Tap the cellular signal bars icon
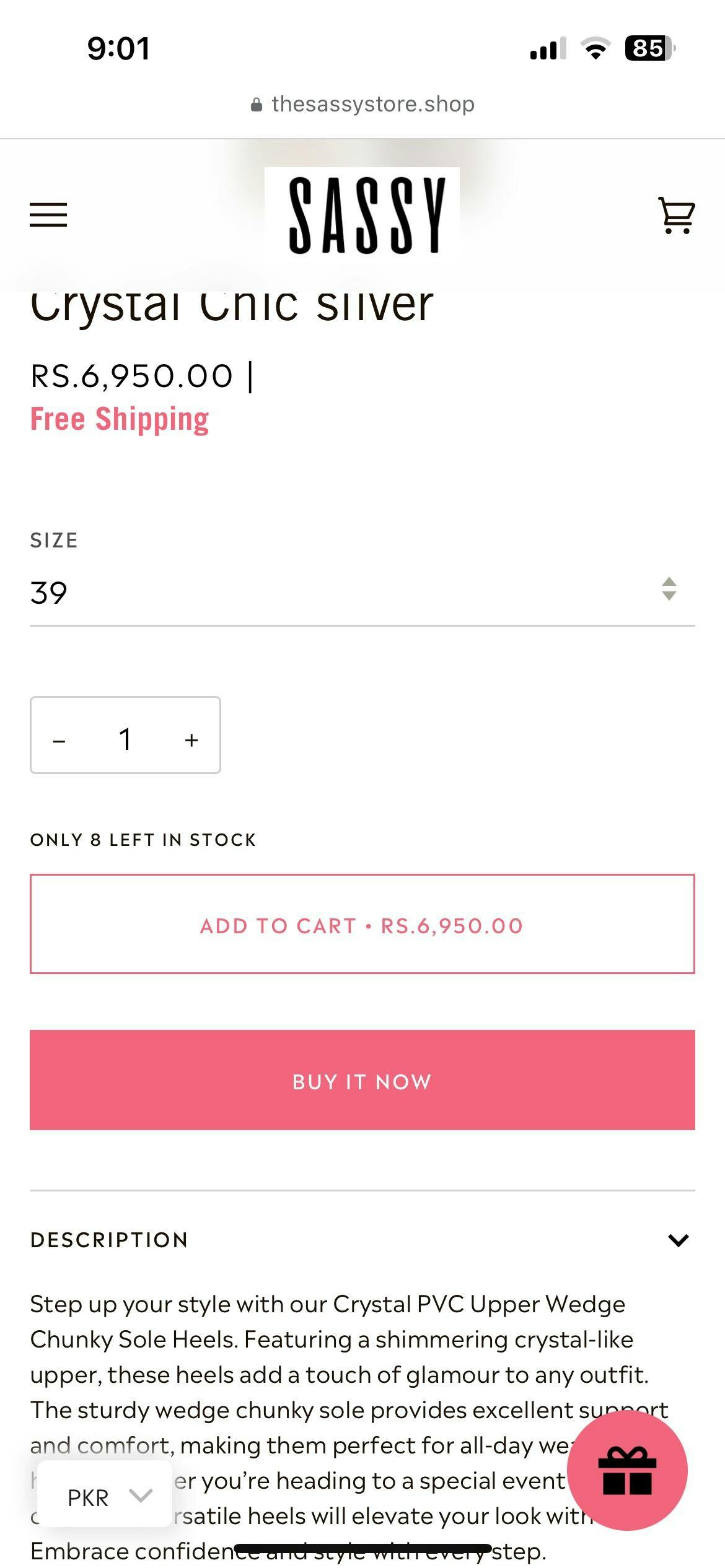The image size is (725, 1568). (x=548, y=48)
